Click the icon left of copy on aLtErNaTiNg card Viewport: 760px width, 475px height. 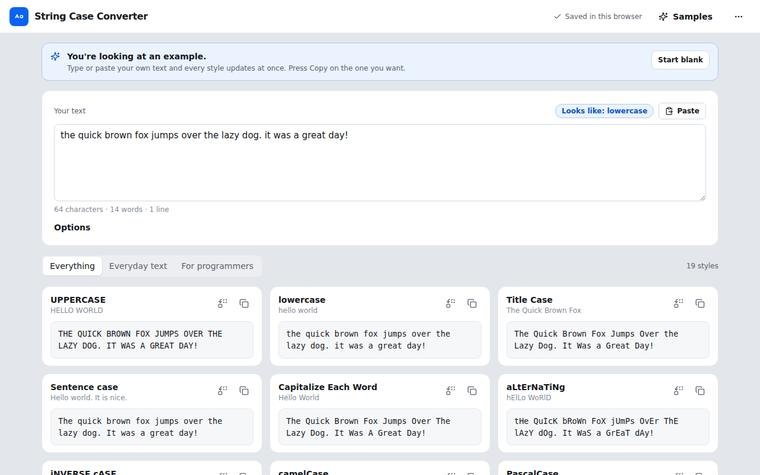(678, 391)
